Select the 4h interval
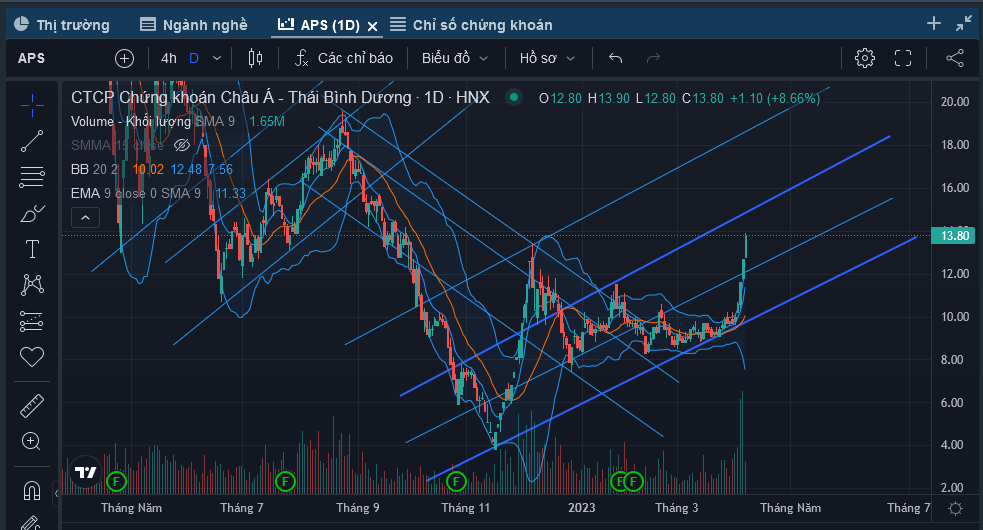Viewport: 983px width, 530px height. 169,58
